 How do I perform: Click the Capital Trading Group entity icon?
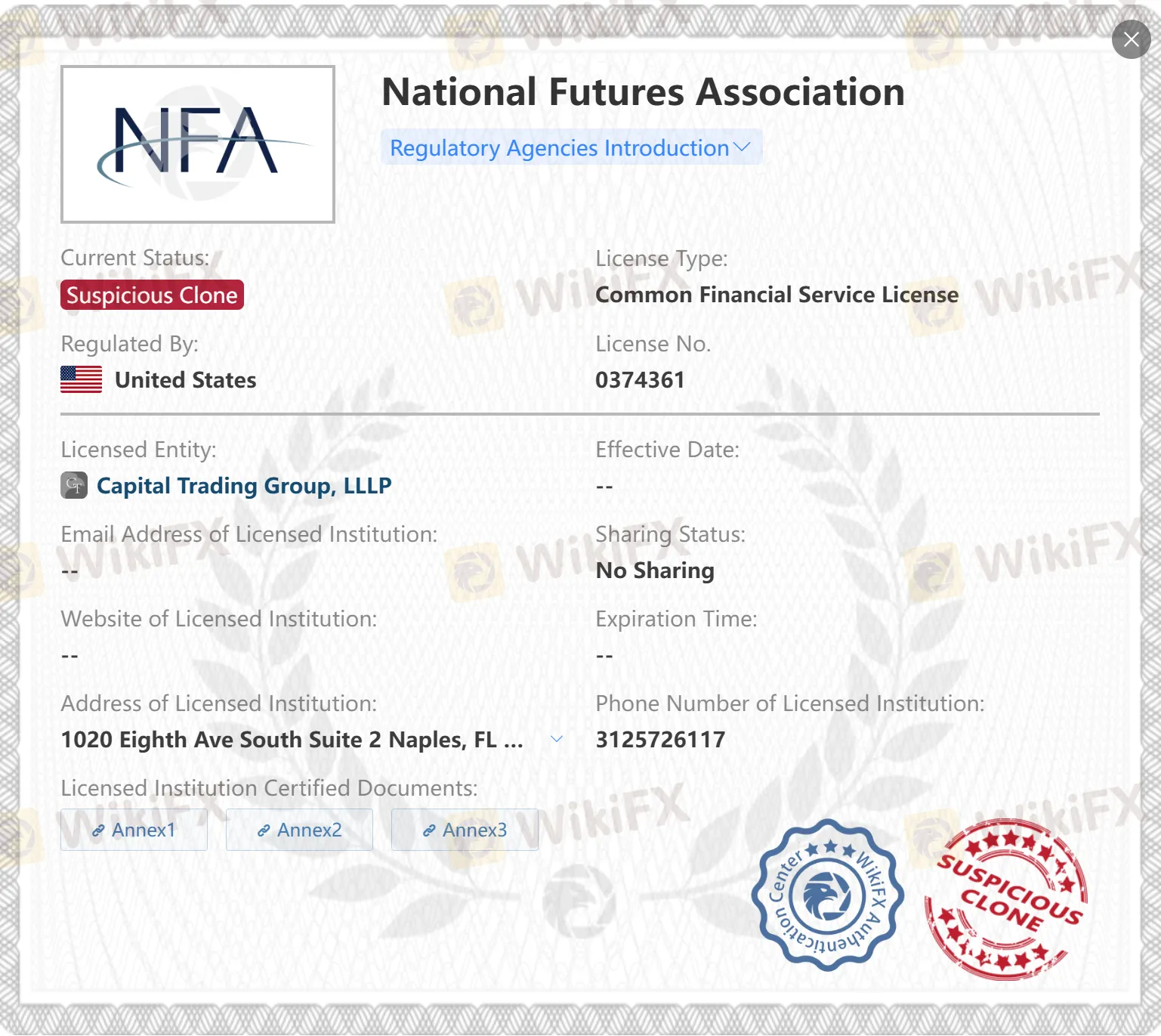tap(73, 486)
